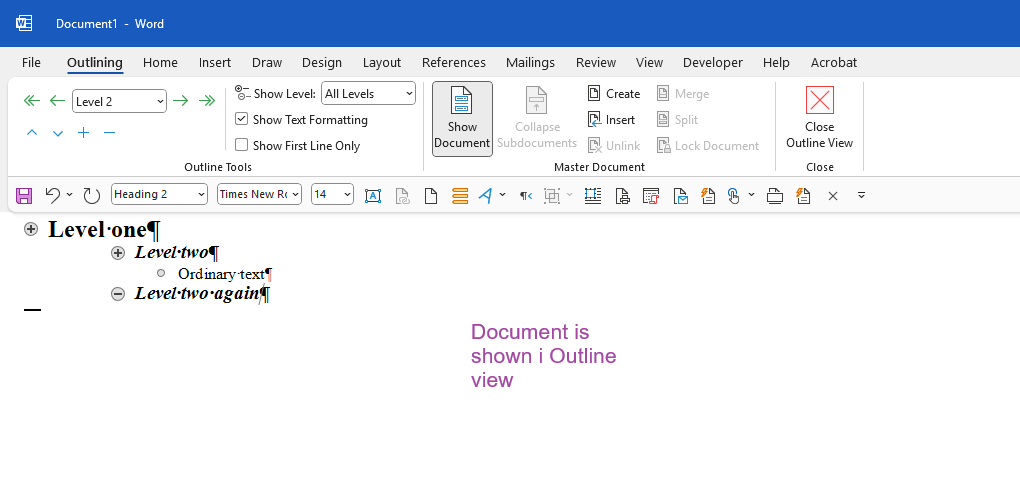Switch to the Insert tab
This screenshot has height=503, width=1020.
click(215, 62)
